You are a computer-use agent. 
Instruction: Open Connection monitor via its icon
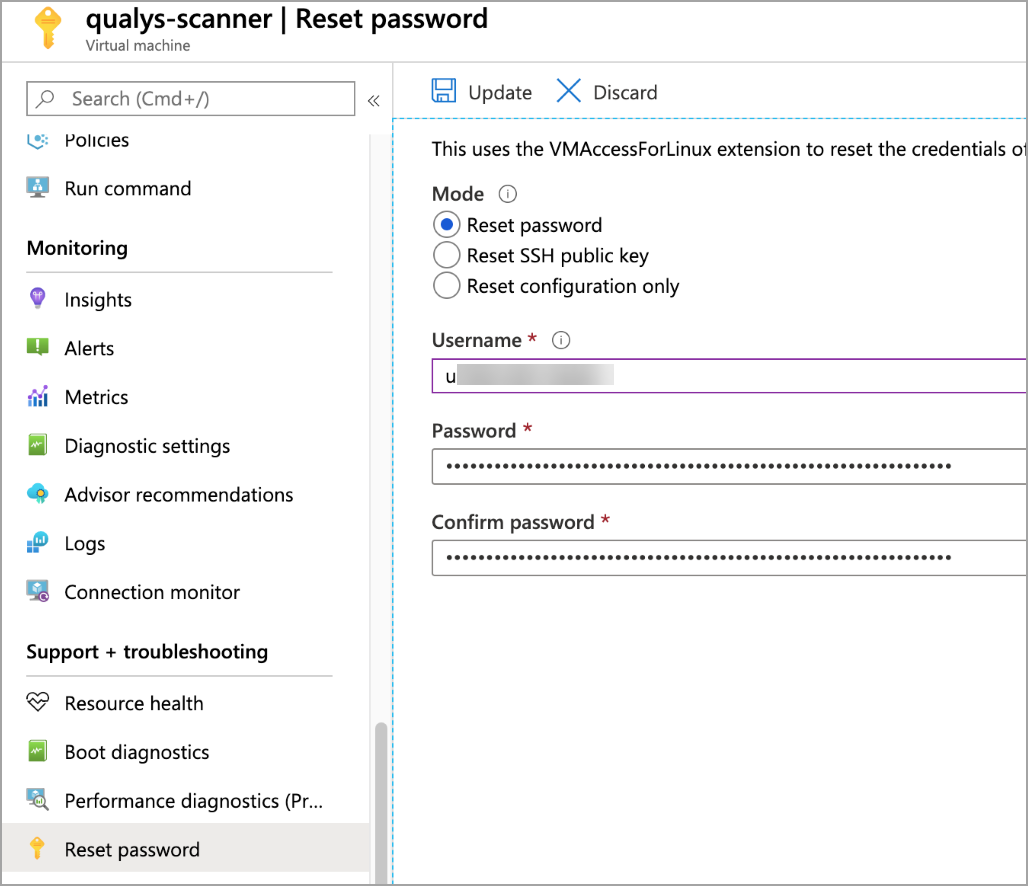37,592
